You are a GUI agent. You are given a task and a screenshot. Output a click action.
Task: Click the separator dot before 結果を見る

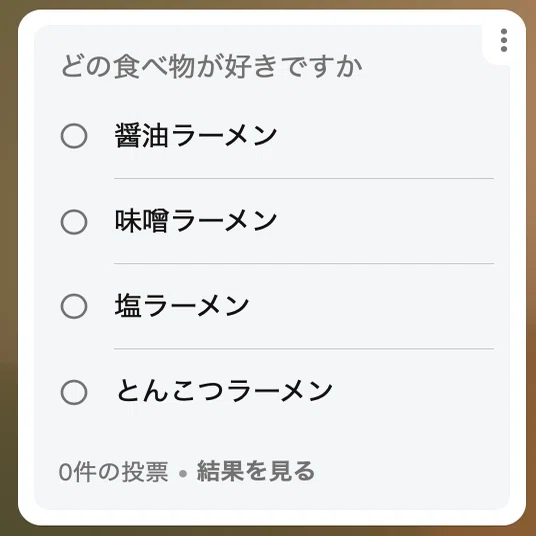coord(183,473)
